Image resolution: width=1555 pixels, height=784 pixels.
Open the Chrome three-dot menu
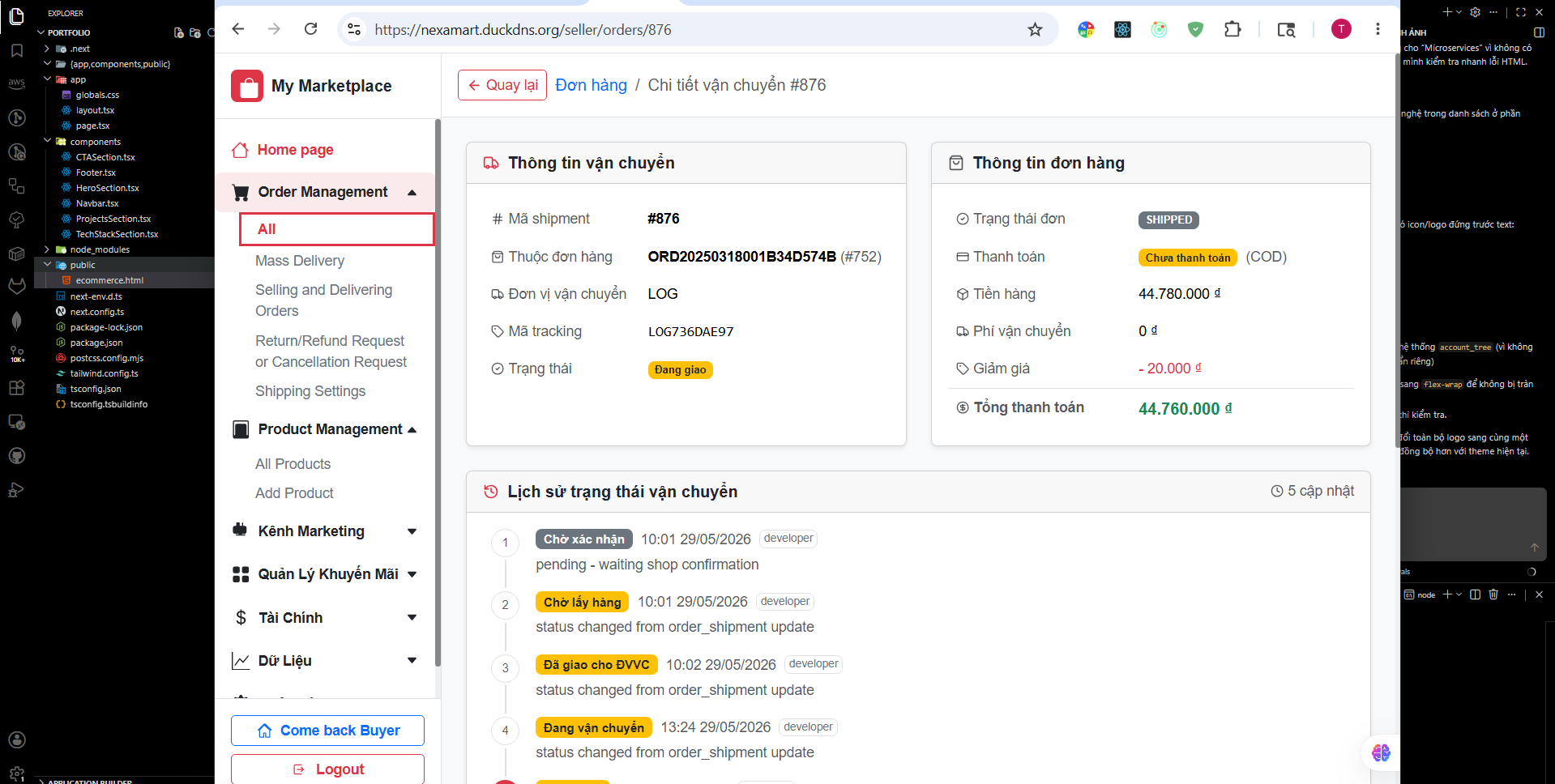point(1378,29)
